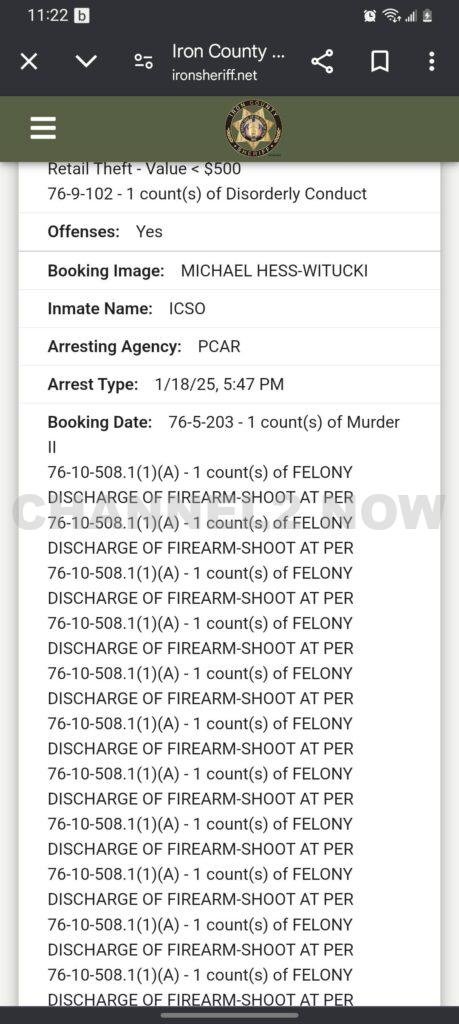Tap the Wi-Fi status icon
459x1024 pixels.
pos(390,16)
